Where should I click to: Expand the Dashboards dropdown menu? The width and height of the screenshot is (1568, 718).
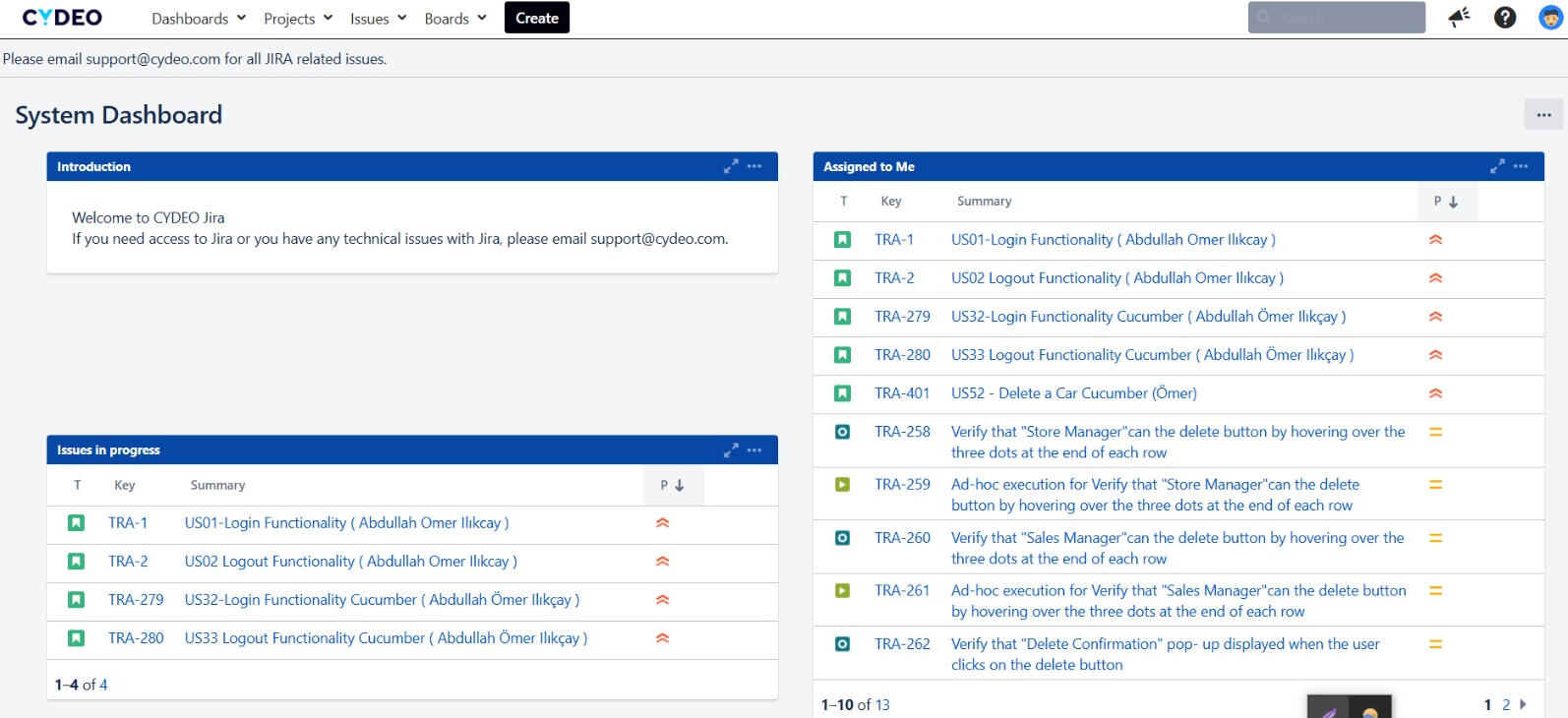coord(199,19)
